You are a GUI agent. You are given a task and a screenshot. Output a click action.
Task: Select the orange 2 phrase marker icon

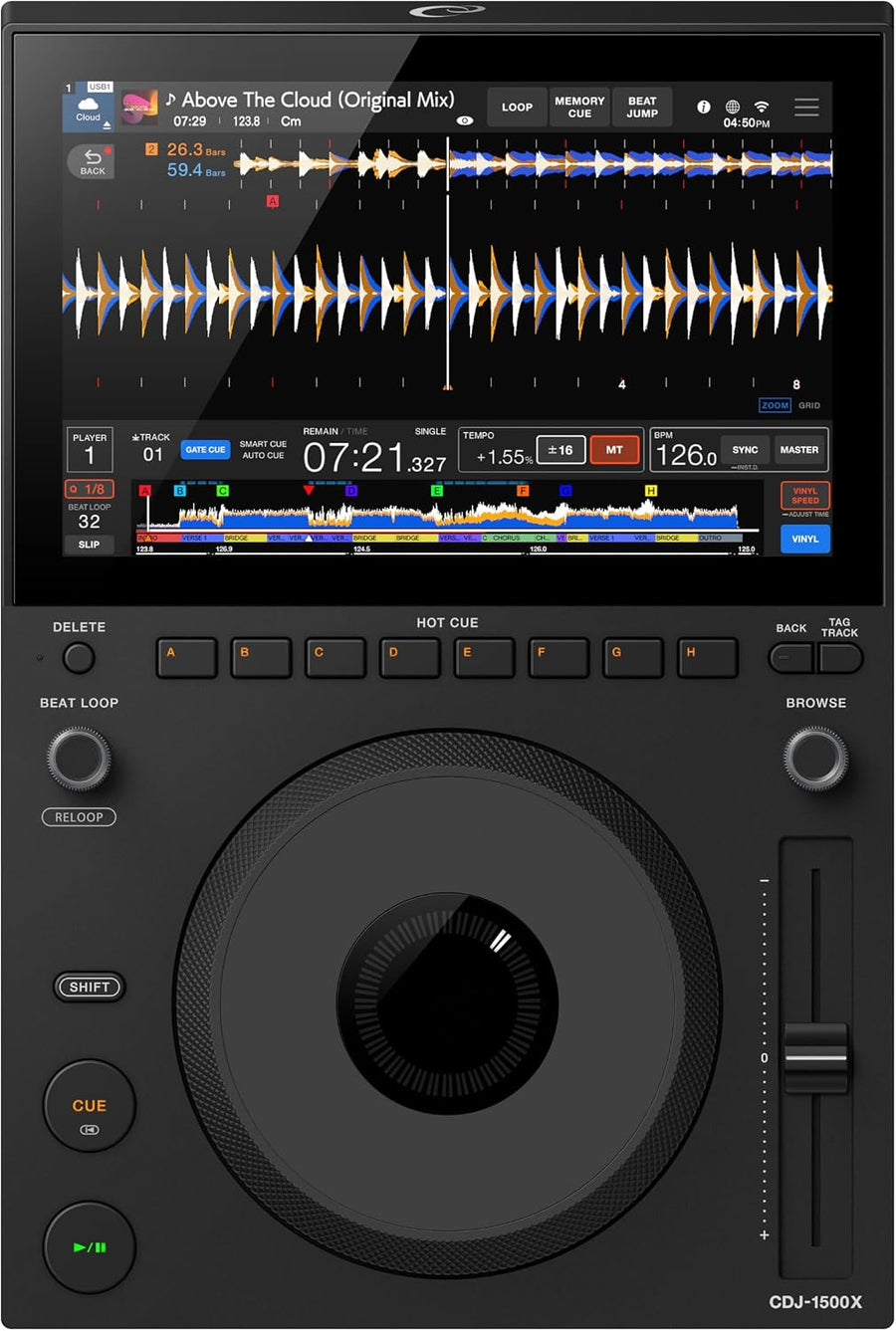[x=151, y=149]
